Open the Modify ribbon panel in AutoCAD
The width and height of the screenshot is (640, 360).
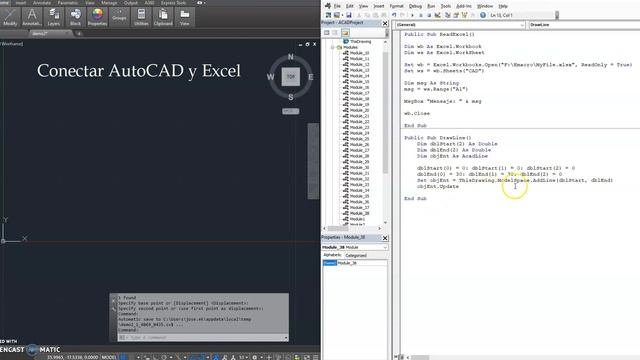(x=10, y=17)
